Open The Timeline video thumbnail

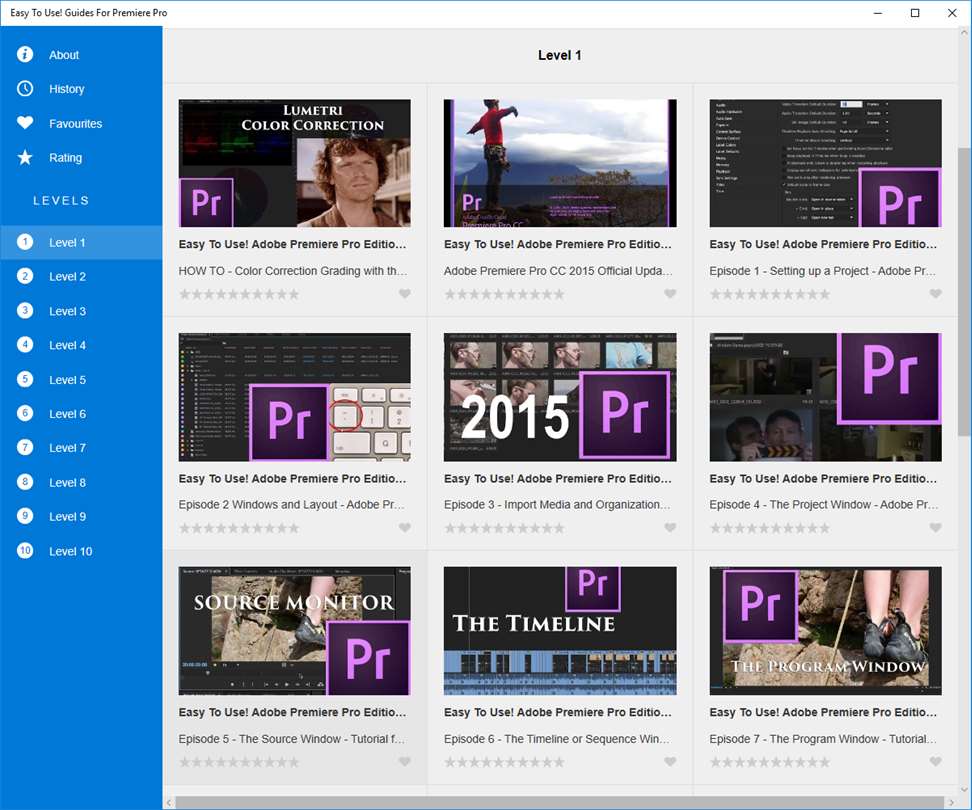pos(560,630)
